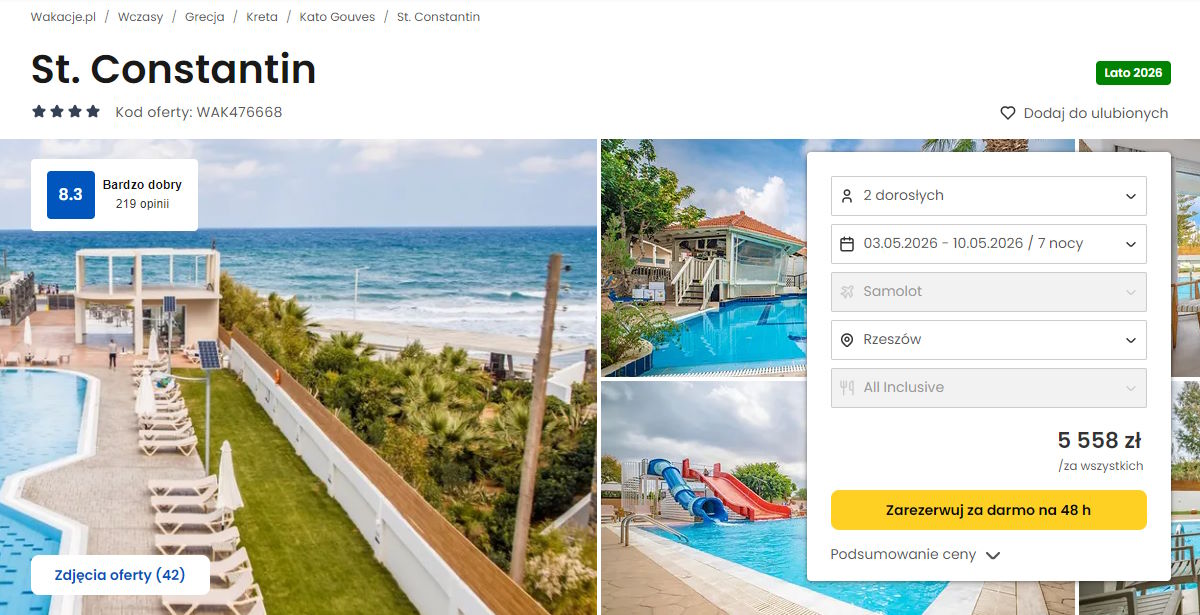Open the date range 03.05.2026 dropdown
The image size is (1200, 615).
(989, 244)
